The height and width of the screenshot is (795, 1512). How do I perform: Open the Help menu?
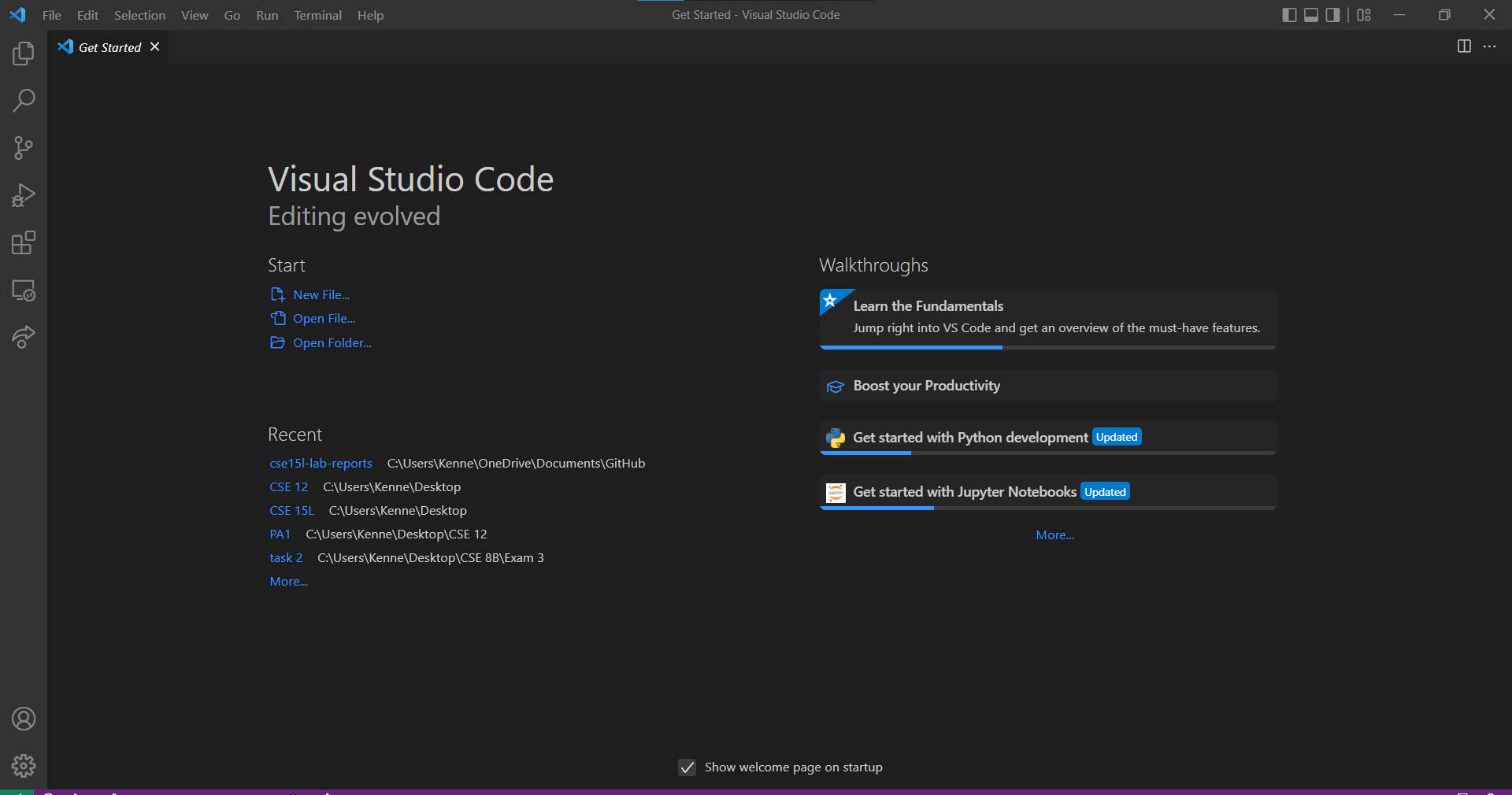click(x=370, y=15)
